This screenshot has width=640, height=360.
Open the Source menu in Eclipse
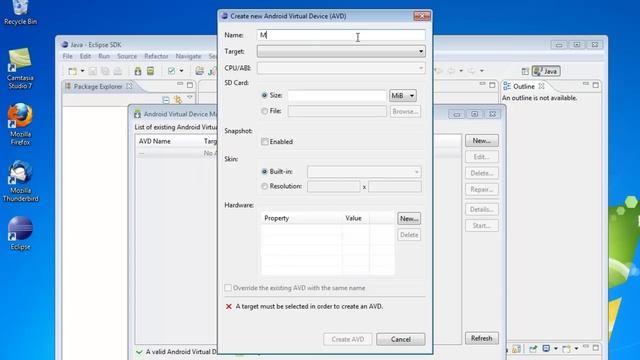click(127, 56)
